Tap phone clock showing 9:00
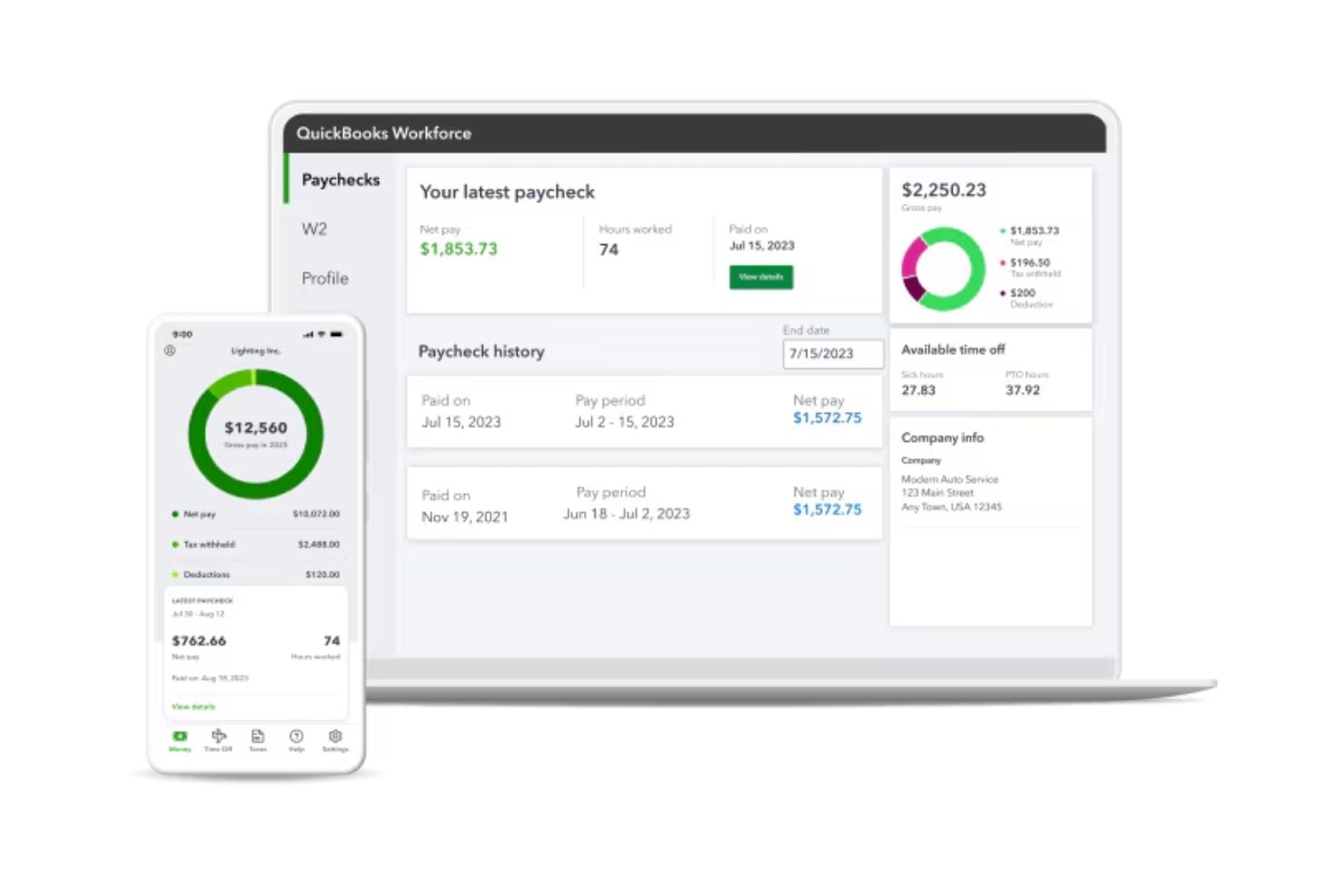 [x=183, y=334]
